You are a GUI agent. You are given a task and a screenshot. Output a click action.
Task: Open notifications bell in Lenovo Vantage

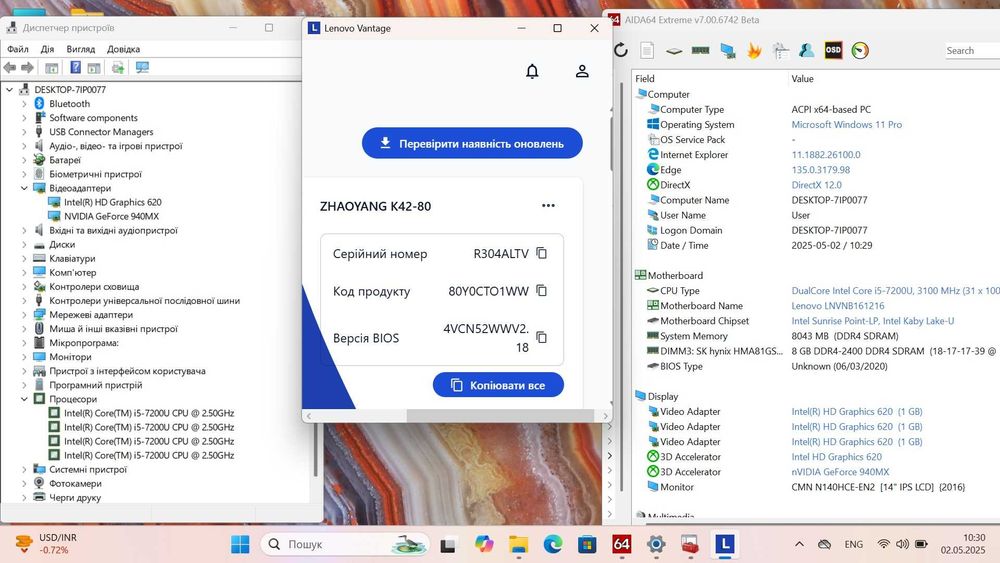tap(532, 71)
